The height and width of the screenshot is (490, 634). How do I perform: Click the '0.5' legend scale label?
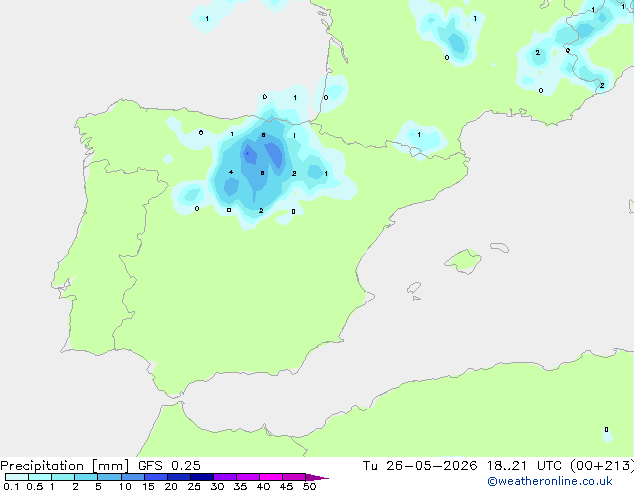[34, 486]
